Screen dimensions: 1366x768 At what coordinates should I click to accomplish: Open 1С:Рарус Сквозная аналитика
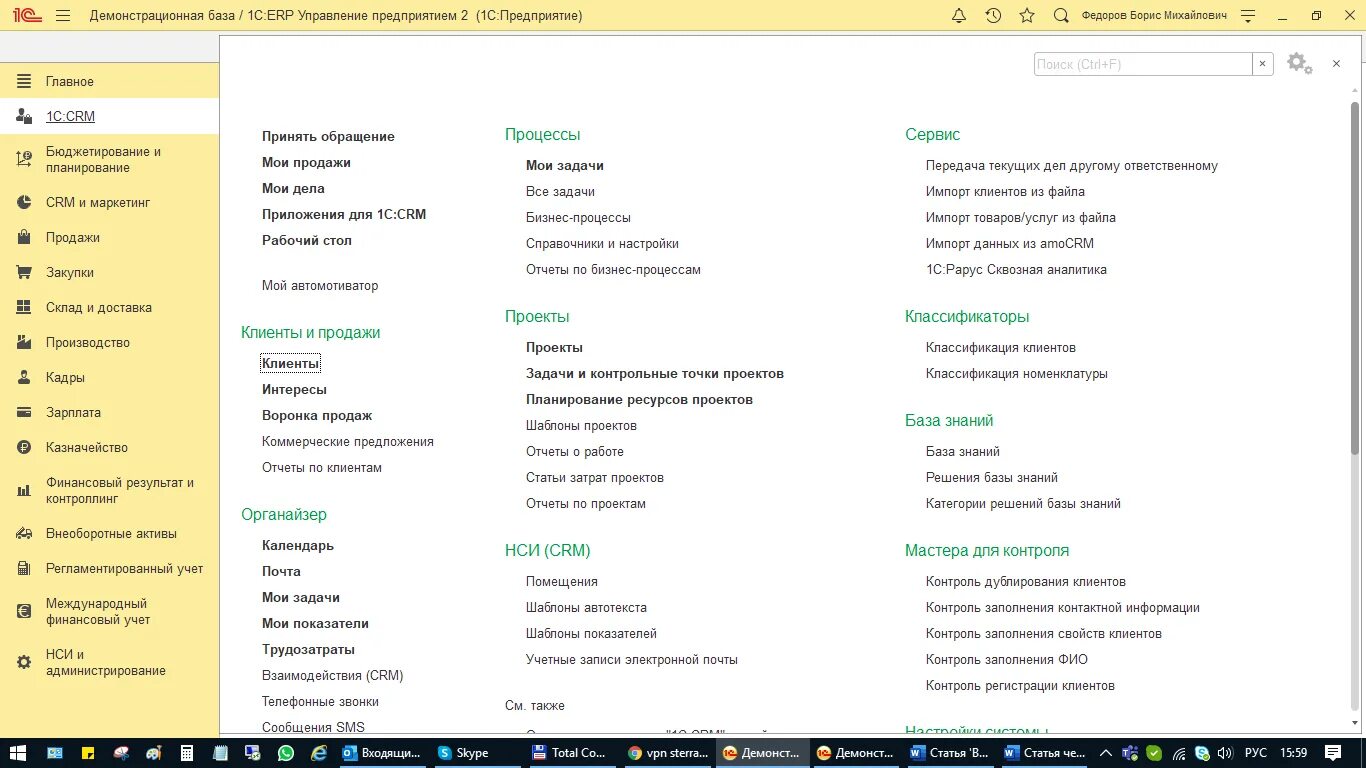pos(1016,269)
